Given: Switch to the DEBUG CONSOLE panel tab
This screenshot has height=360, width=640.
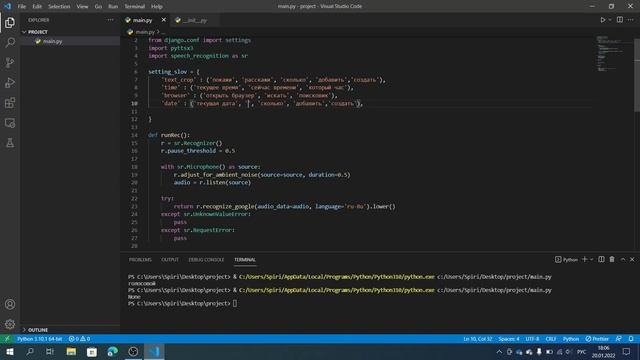Looking at the screenshot, I should pyautogui.click(x=206, y=260).
